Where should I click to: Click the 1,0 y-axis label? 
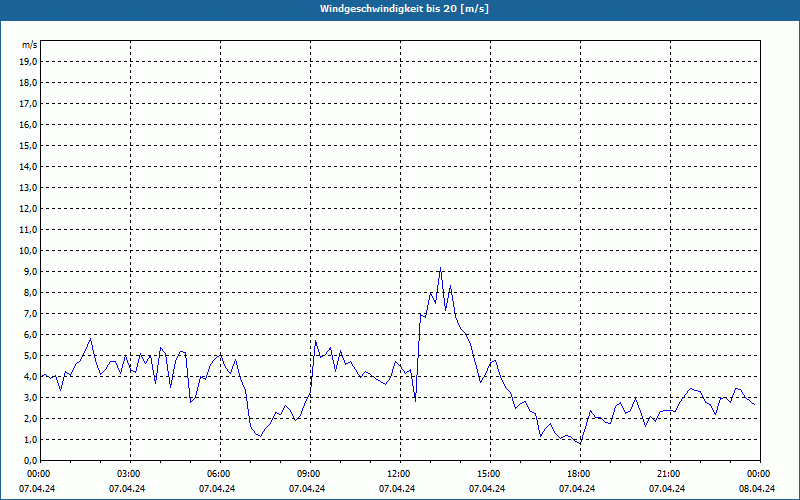30,439
